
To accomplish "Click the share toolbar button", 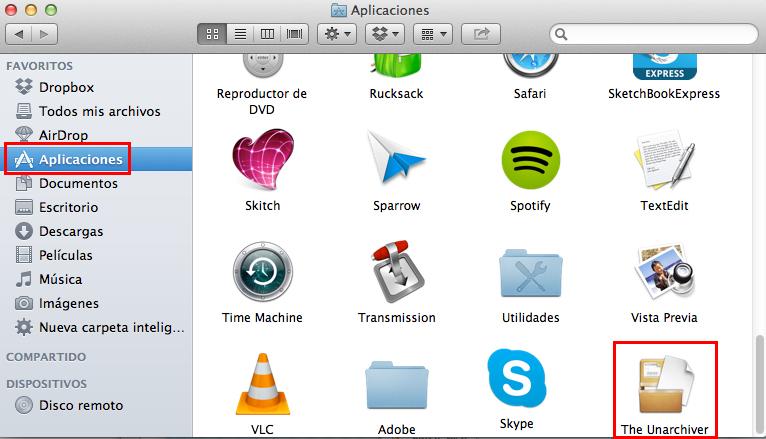I will pyautogui.click(x=481, y=34).
